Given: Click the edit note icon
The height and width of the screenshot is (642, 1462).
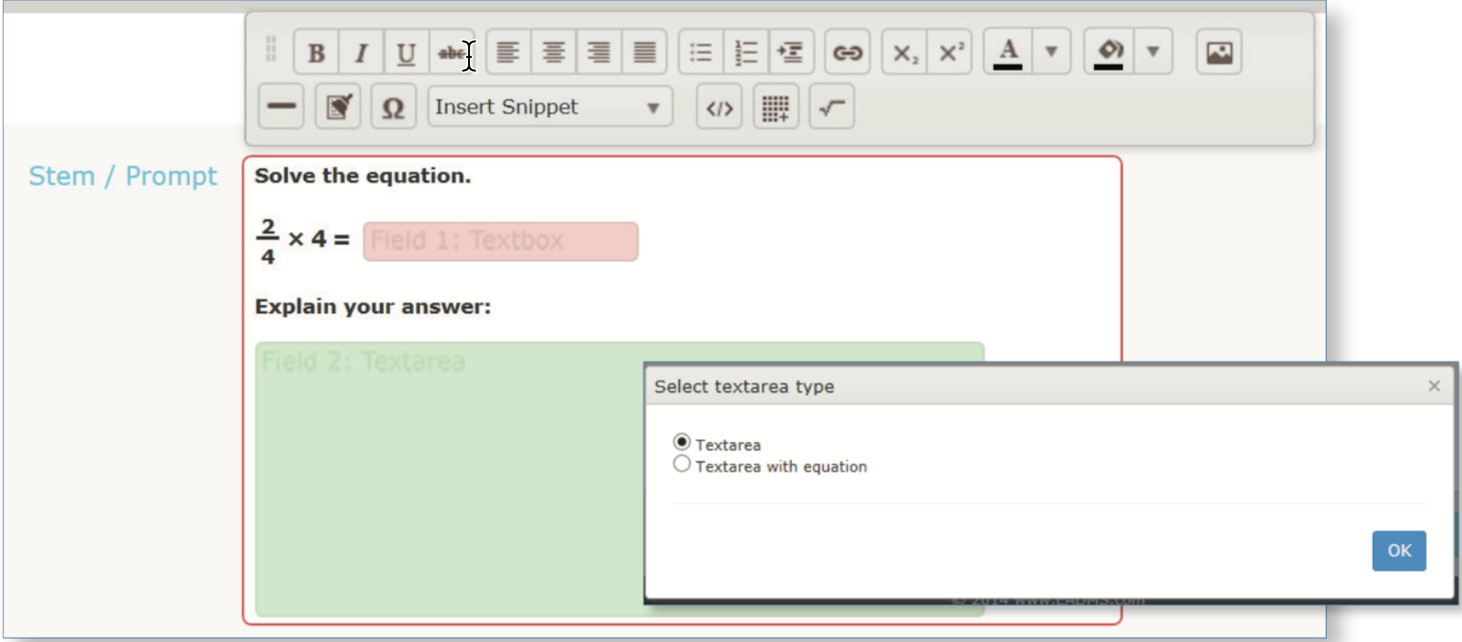Looking at the screenshot, I should pos(338,107).
